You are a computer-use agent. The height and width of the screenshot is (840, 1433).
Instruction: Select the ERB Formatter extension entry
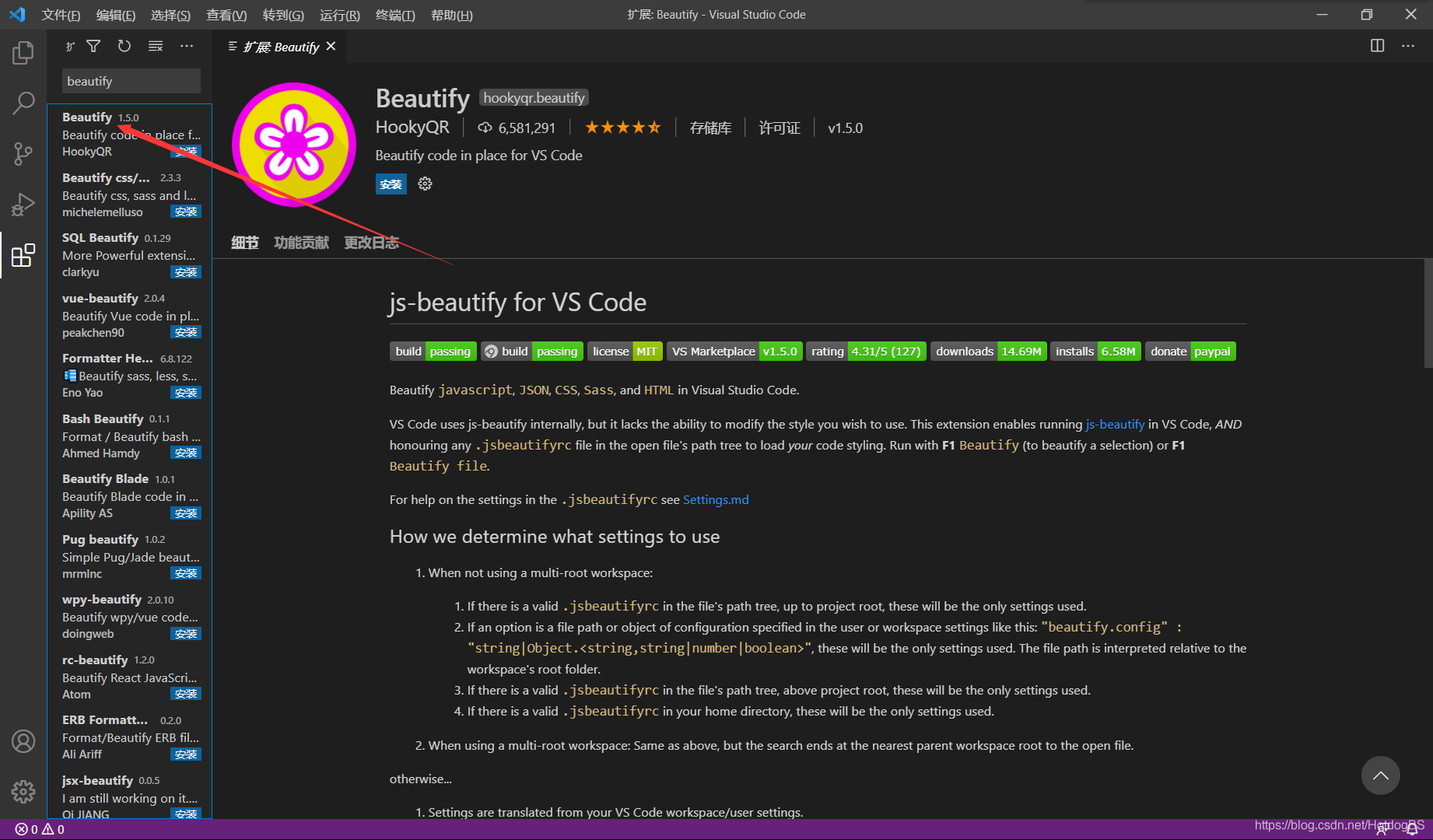pos(130,737)
